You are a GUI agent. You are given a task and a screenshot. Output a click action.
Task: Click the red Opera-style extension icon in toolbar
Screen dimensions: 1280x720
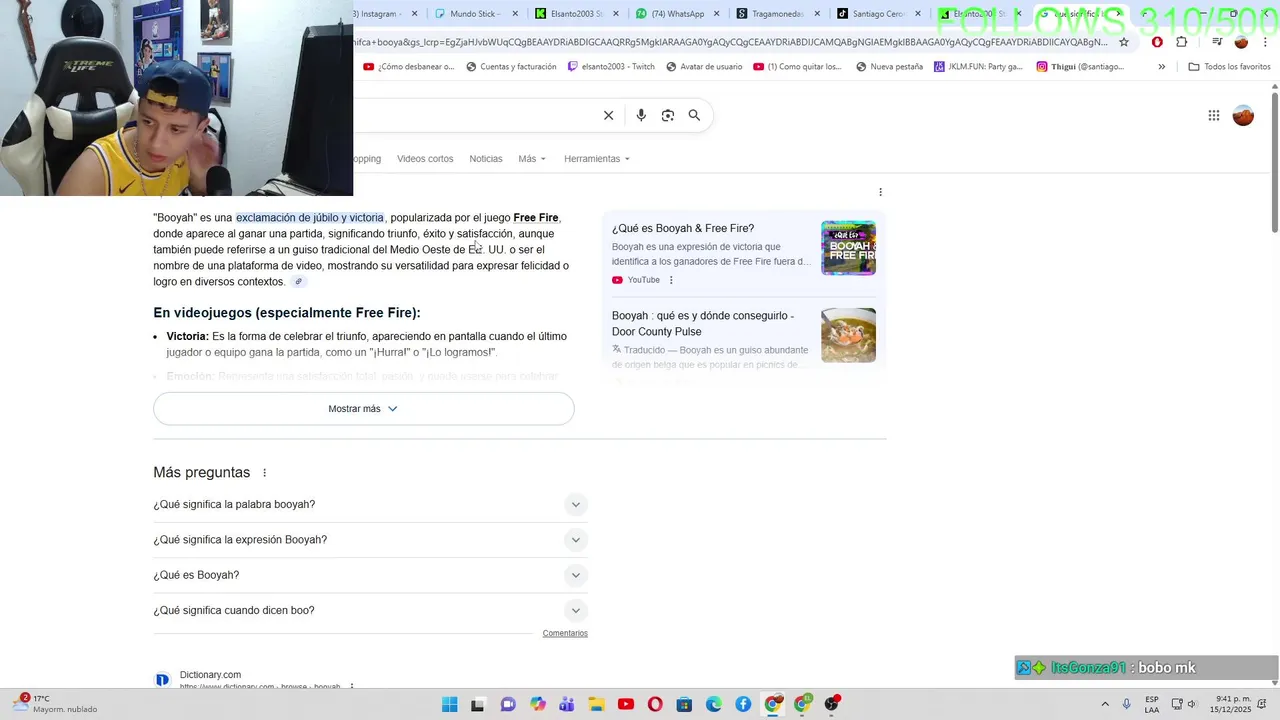coord(1157,42)
